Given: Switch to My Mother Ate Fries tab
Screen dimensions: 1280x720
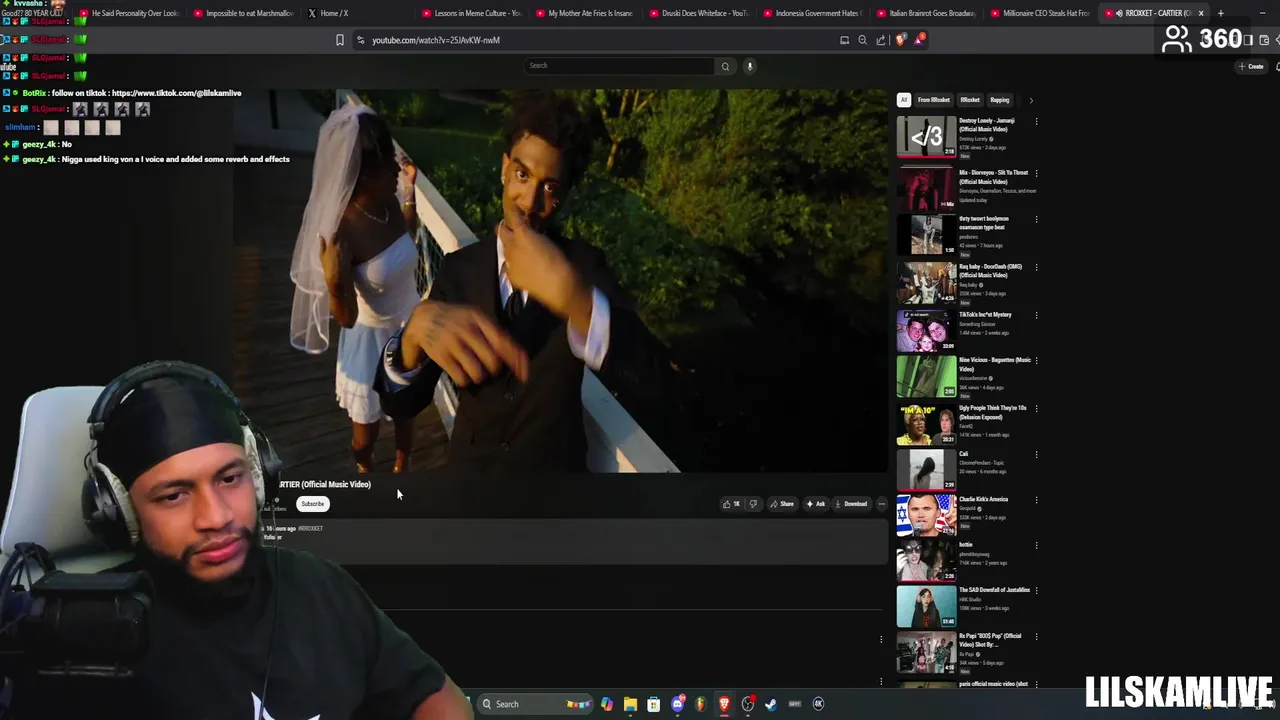Looking at the screenshot, I should coord(586,13).
